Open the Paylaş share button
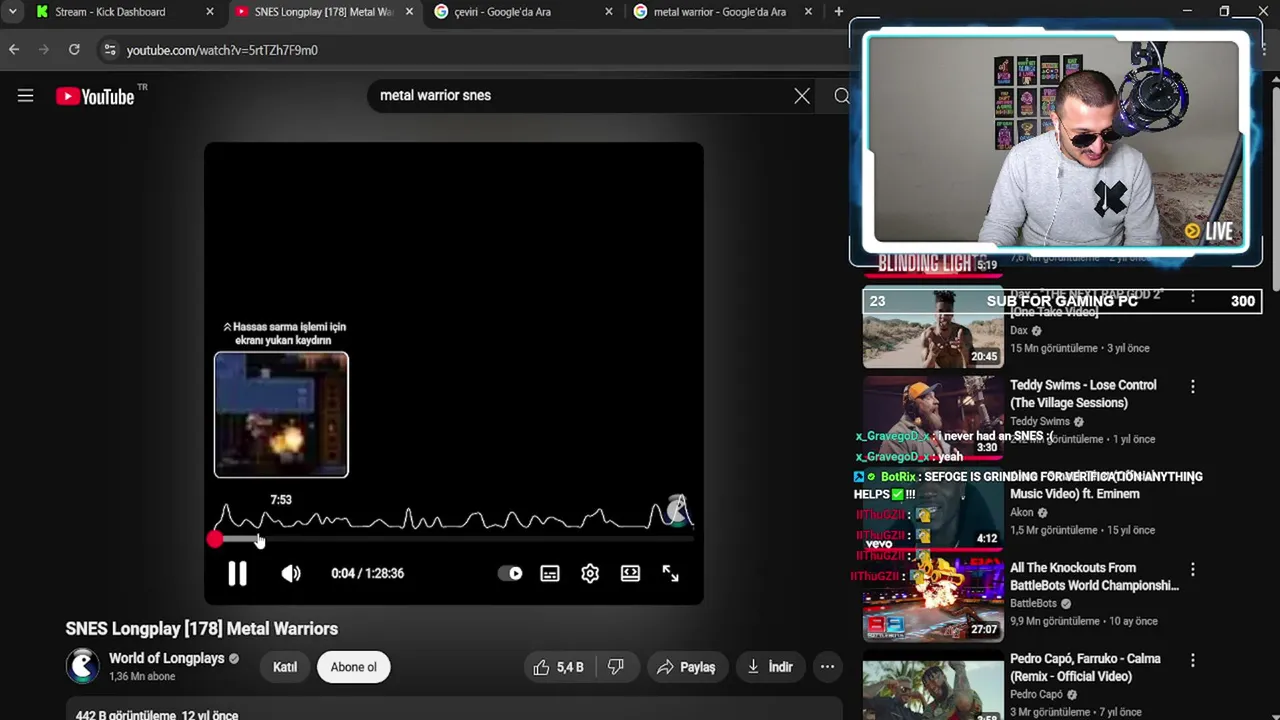 (686, 667)
